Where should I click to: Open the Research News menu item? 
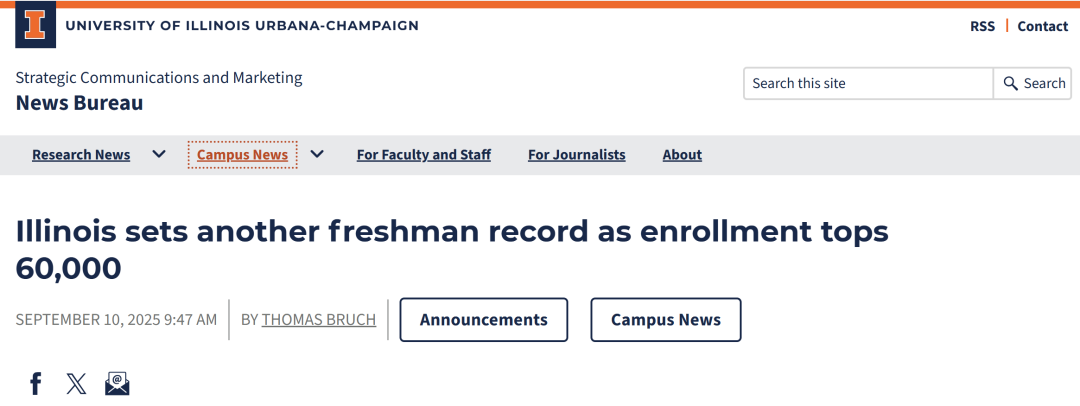pyautogui.click(x=81, y=155)
